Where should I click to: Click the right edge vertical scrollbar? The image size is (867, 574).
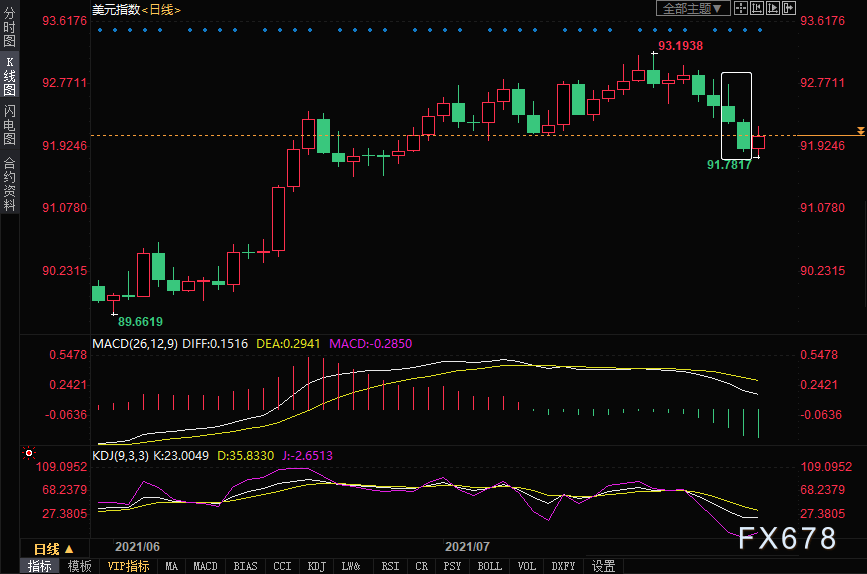[865, 253]
